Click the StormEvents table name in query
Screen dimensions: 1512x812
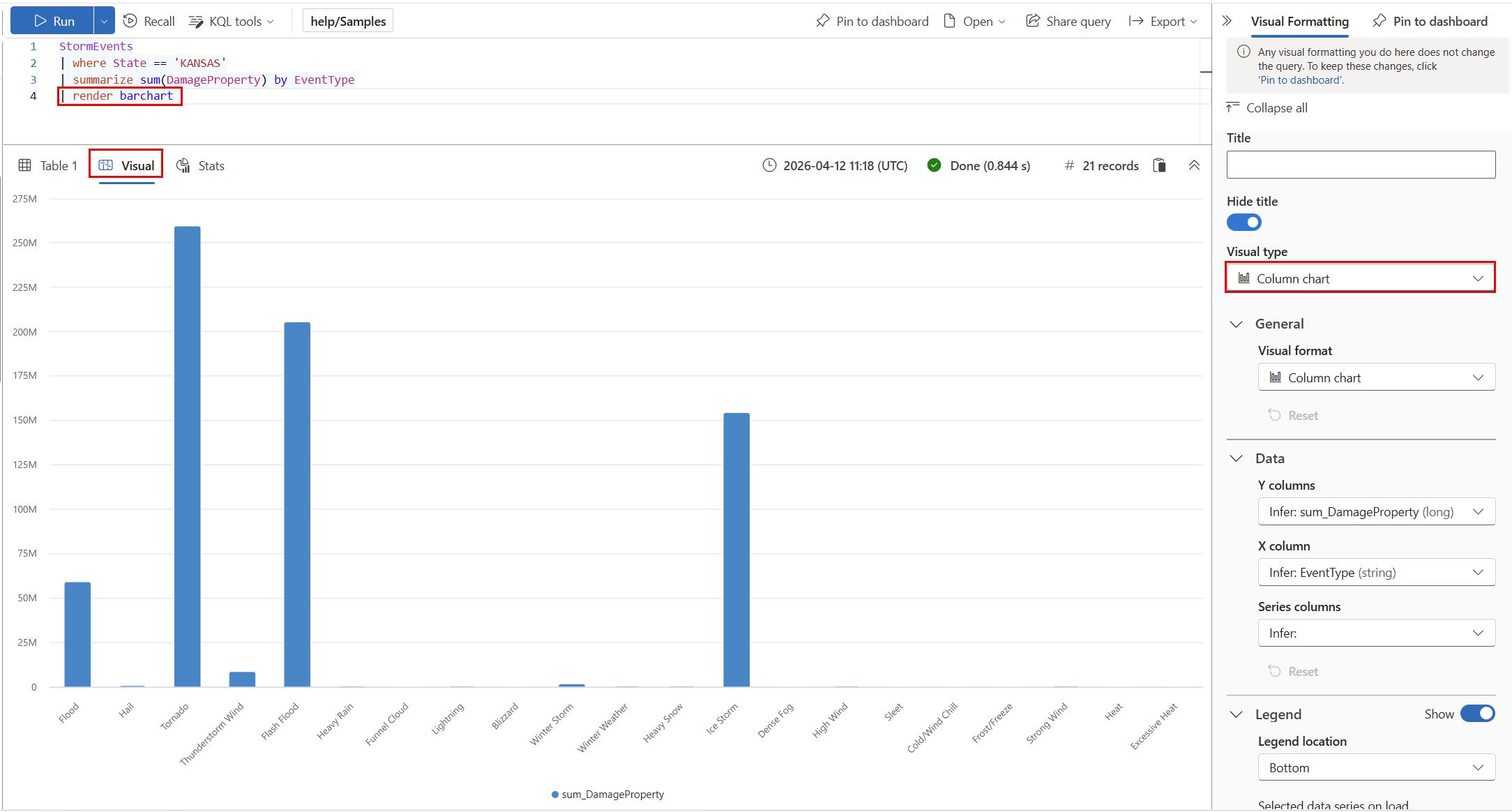pos(96,46)
